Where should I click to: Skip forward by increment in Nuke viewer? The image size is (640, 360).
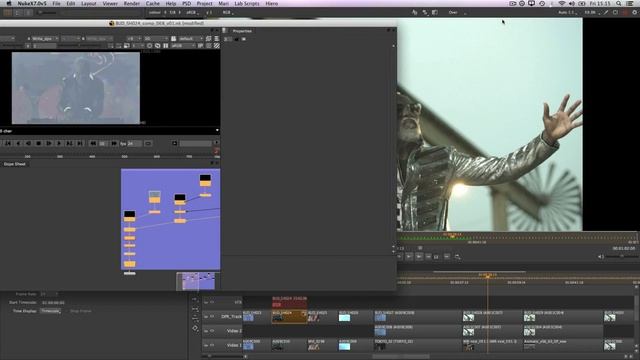pos(114,143)
